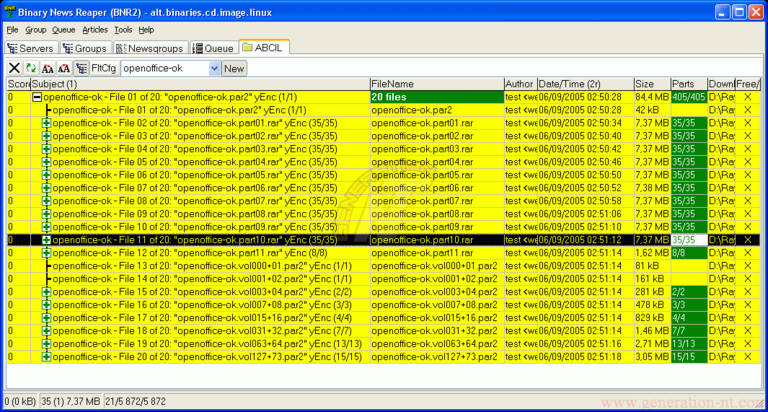
Task: Select the ABCIL tab
Action: (x=264, y=48)
